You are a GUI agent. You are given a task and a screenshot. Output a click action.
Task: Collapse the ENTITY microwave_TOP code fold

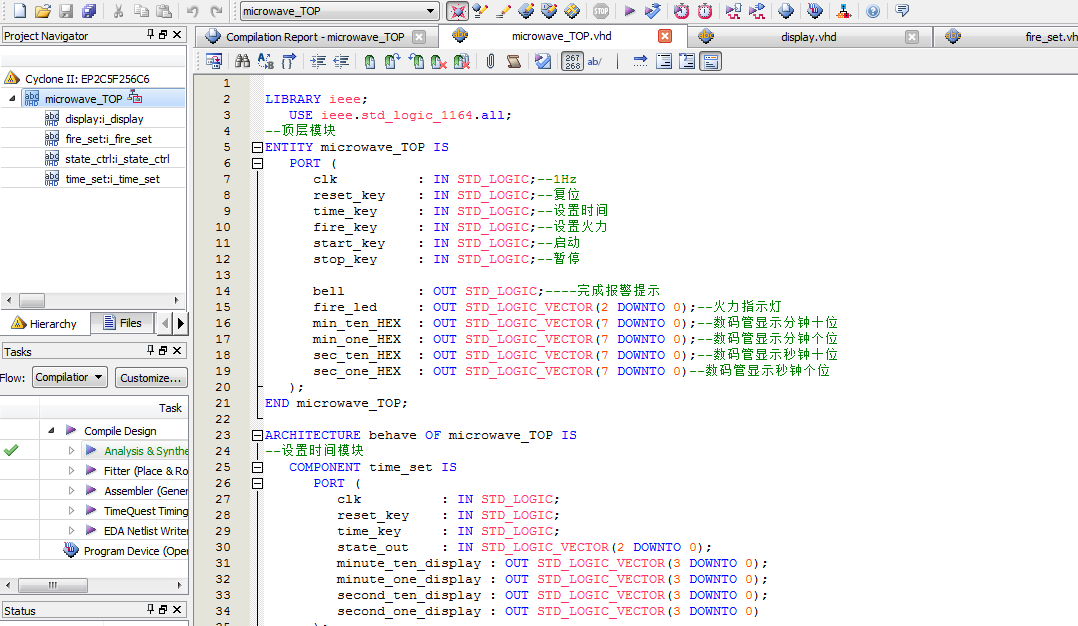tap(257, 147)
